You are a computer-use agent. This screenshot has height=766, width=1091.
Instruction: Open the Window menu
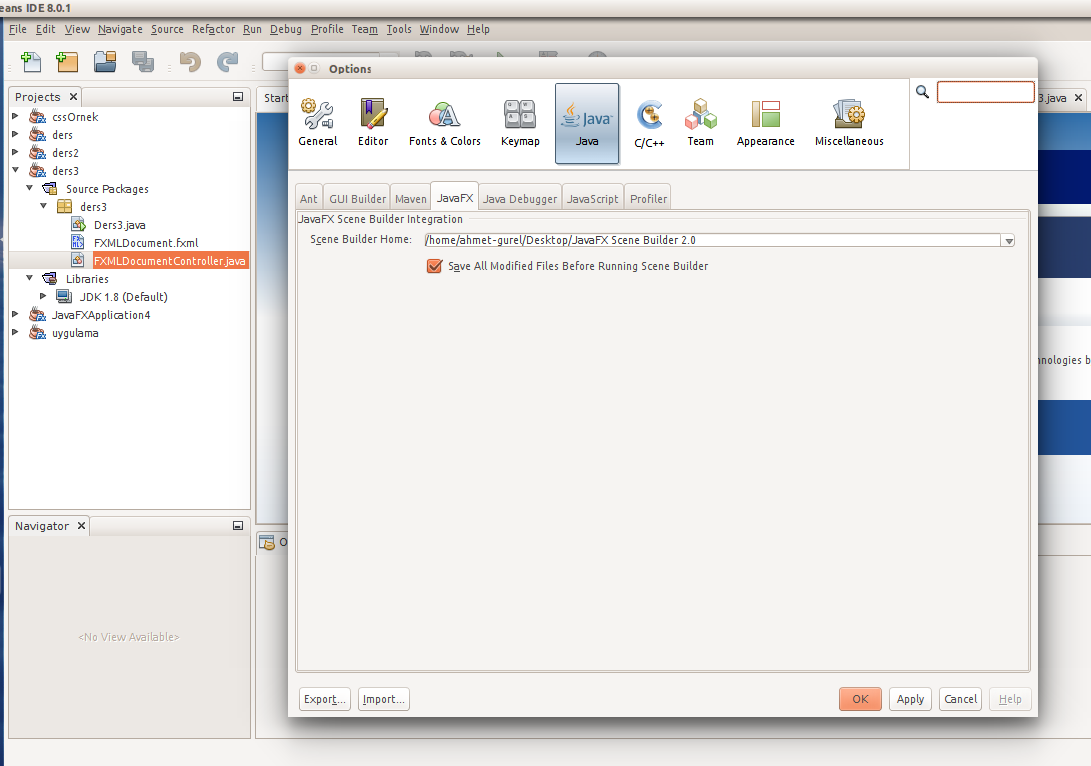[x=439, y=29]
